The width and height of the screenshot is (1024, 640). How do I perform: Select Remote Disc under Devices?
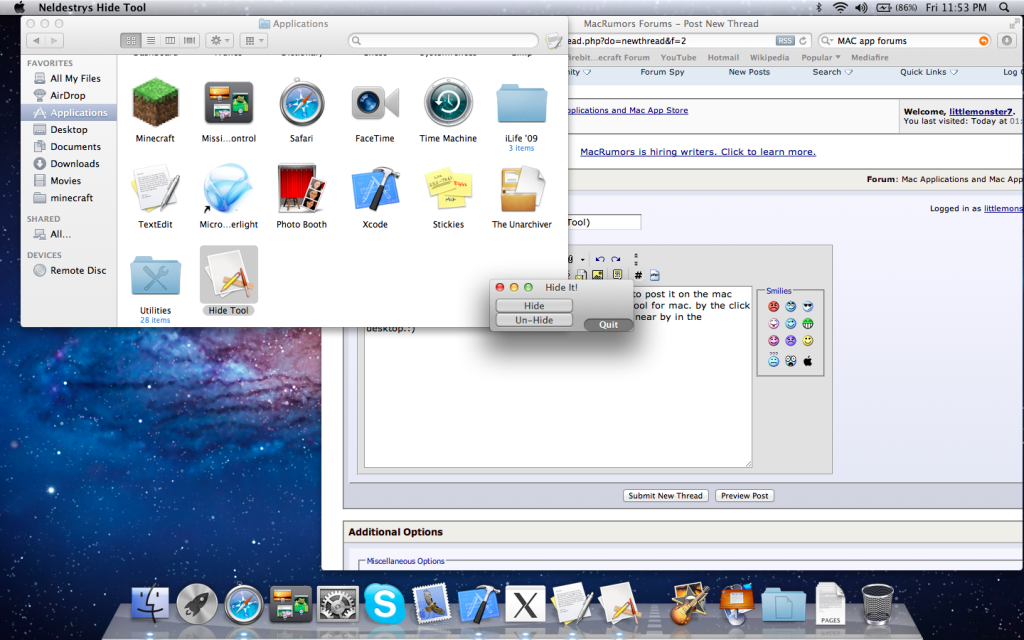[69, 270]
